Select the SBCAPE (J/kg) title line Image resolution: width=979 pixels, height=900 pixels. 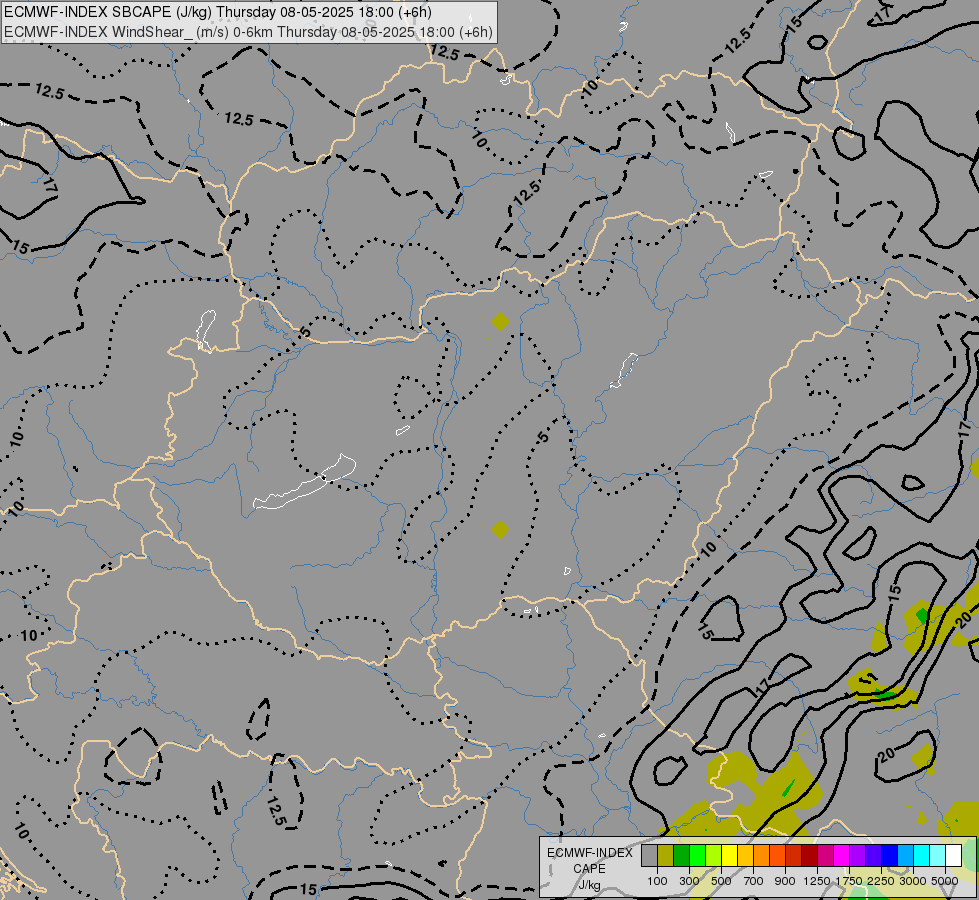[217, 12]
